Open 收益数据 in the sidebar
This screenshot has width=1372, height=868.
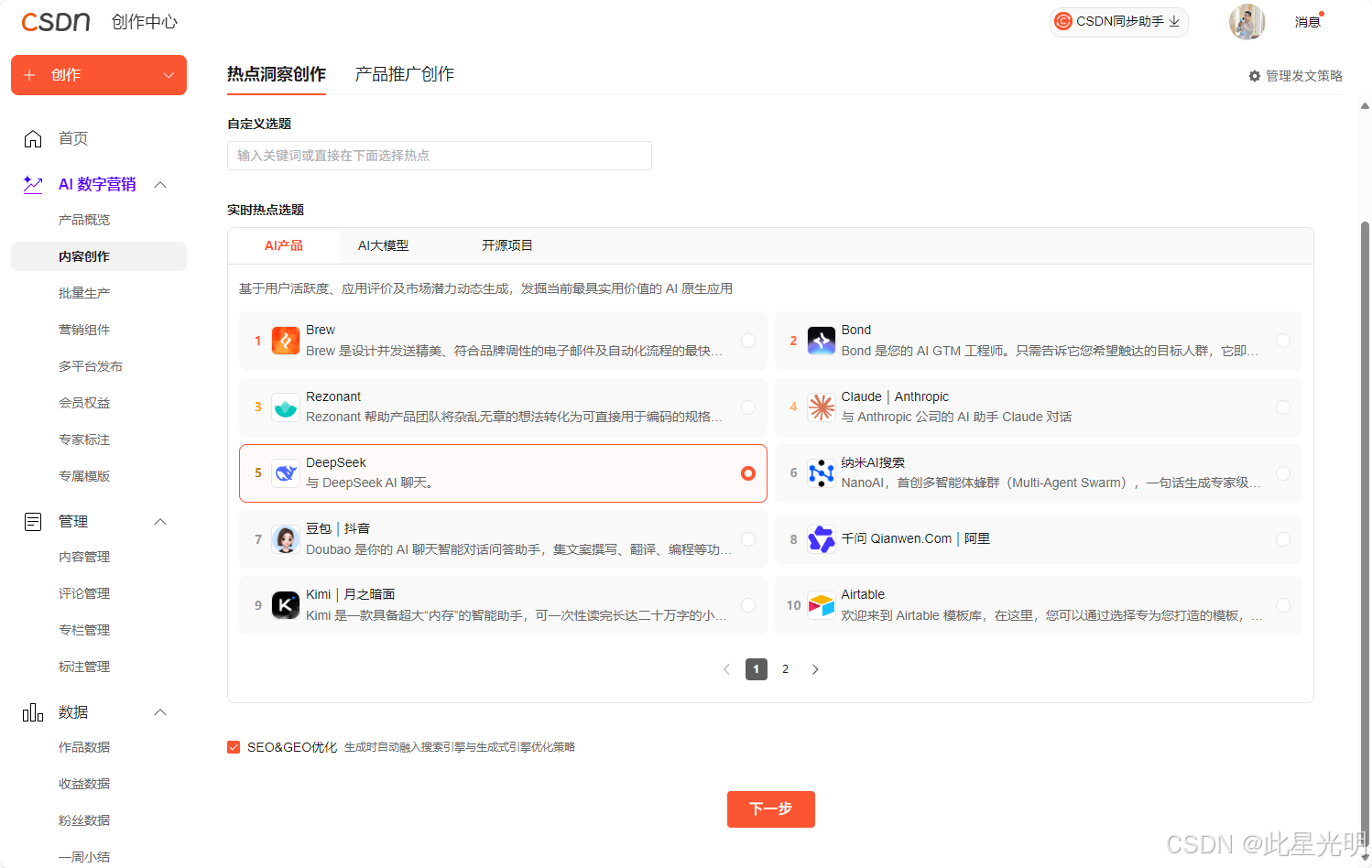point(84,784)
